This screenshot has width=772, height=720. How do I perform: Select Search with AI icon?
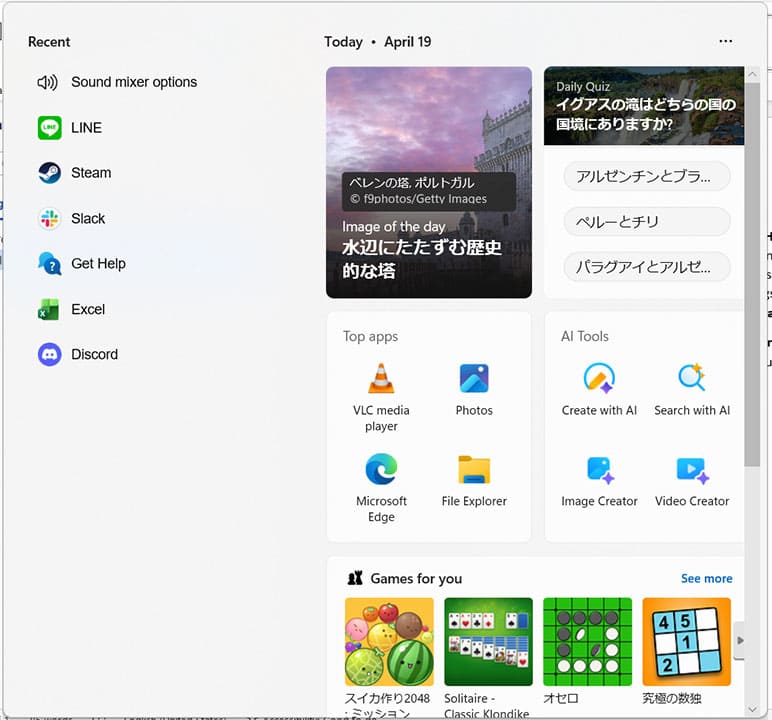click(x=692, y=377)
